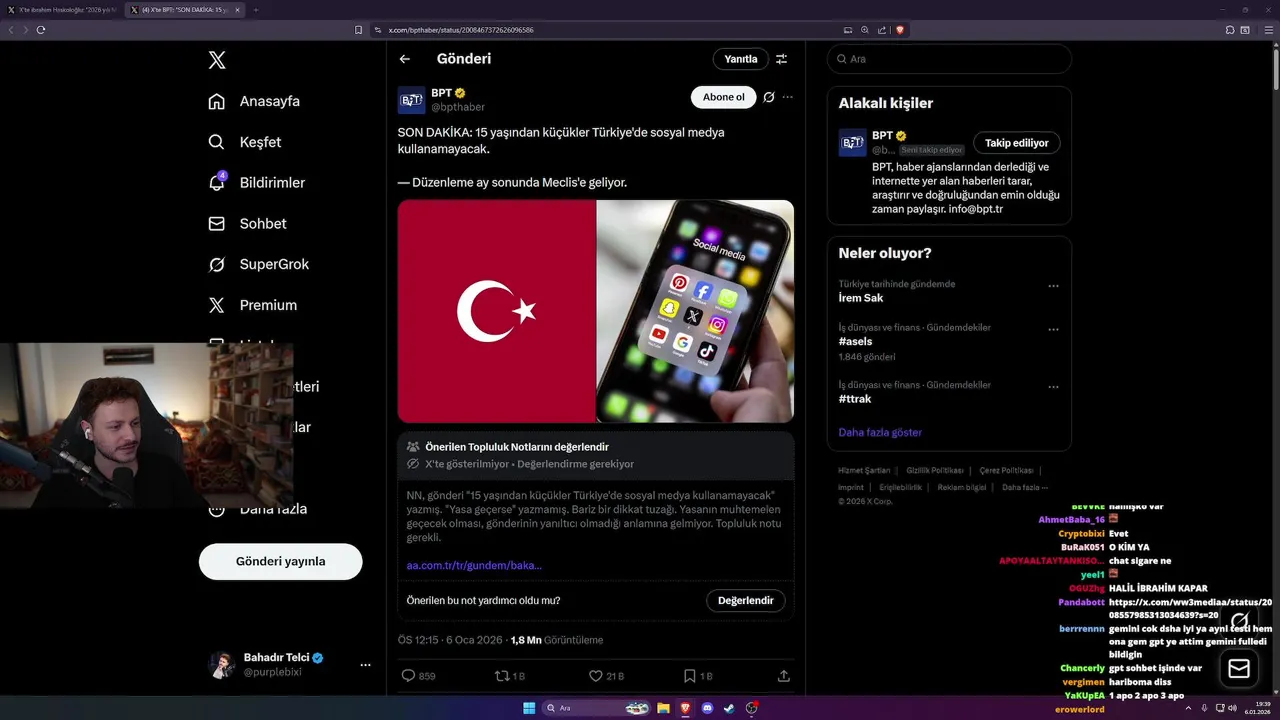Click Abone ol subscribe button
Image resolution: width=1280 pixels, height=720 pixels.
click(x=724, y=97)
